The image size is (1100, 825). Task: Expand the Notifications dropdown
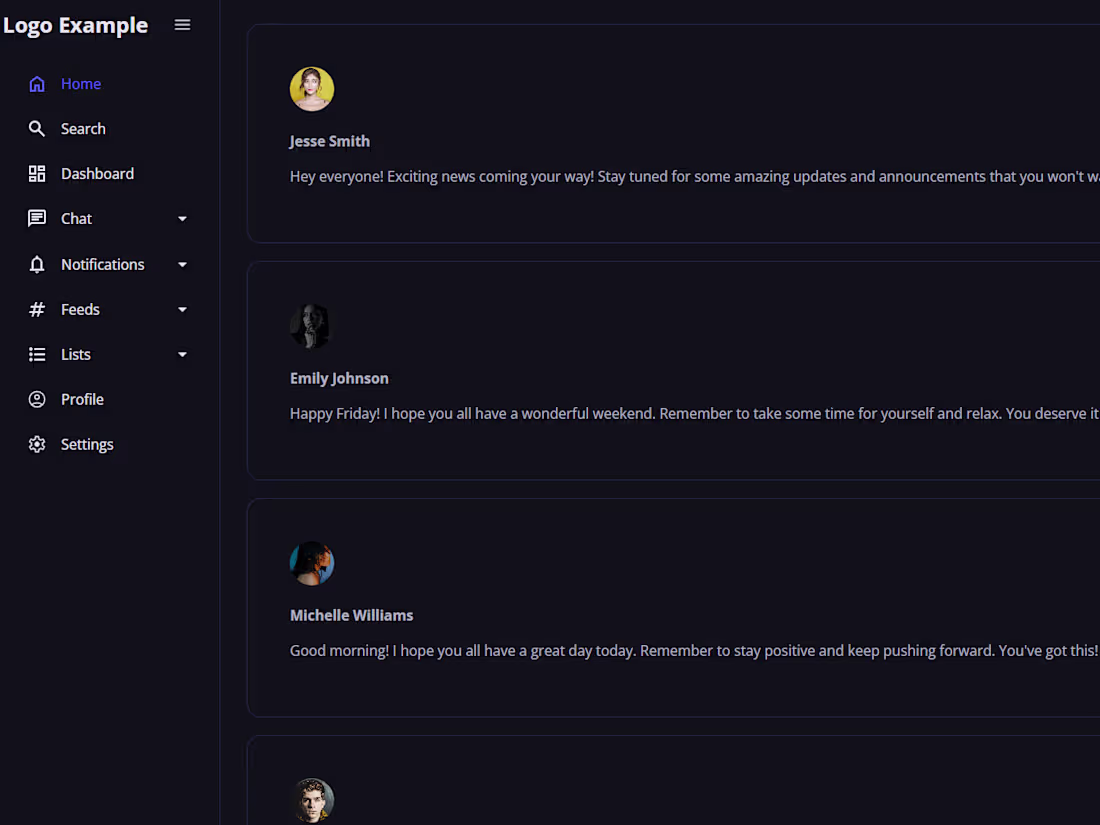(x=182, y=263)
